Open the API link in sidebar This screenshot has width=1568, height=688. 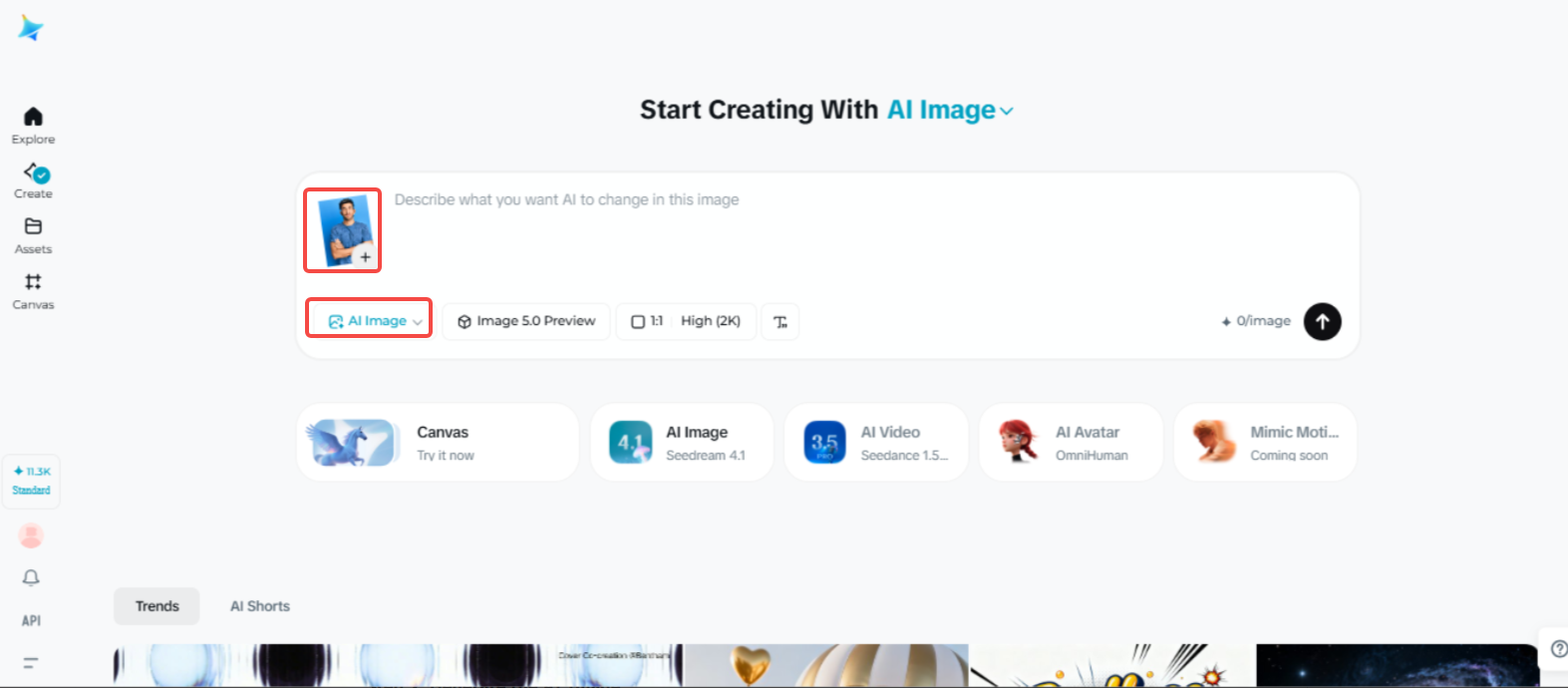pyautogui.click(x=31, y=620)
